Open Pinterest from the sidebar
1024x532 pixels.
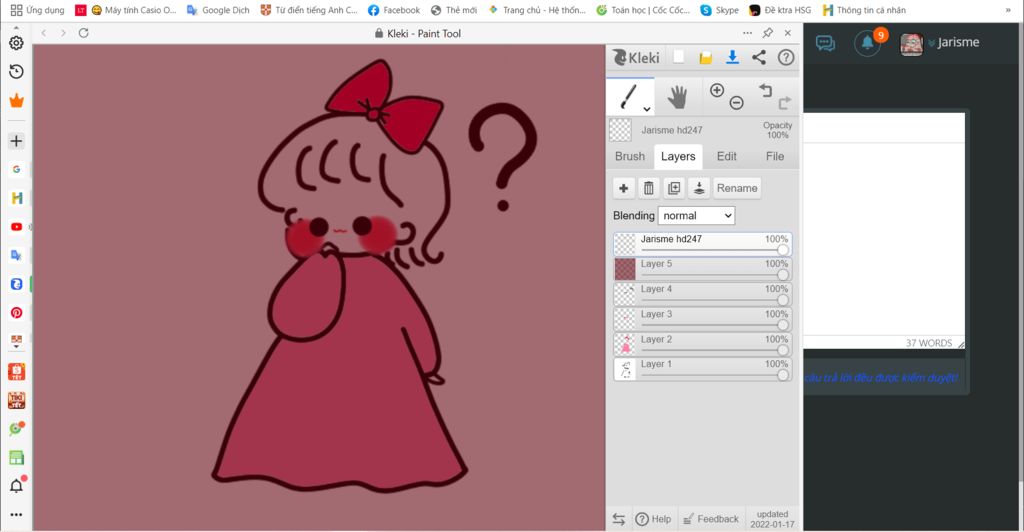[16, 313]
